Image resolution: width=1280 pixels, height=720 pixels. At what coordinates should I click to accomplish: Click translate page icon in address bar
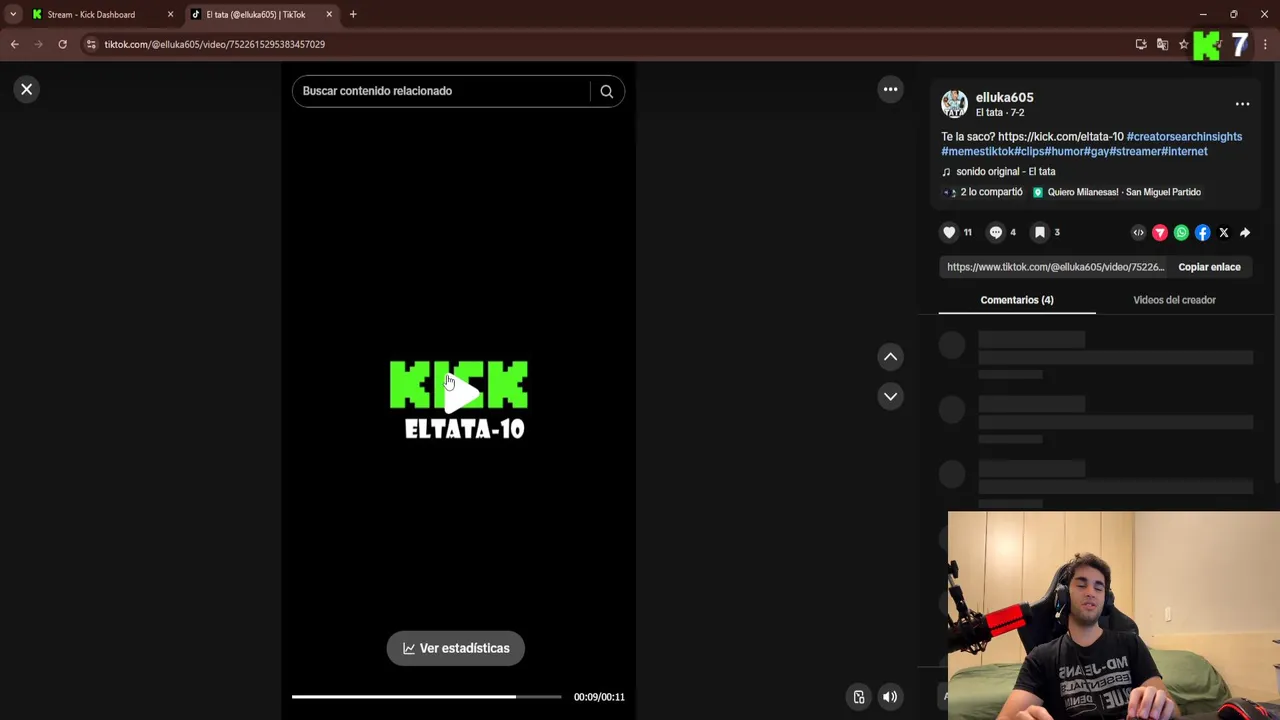point(1162,44)
